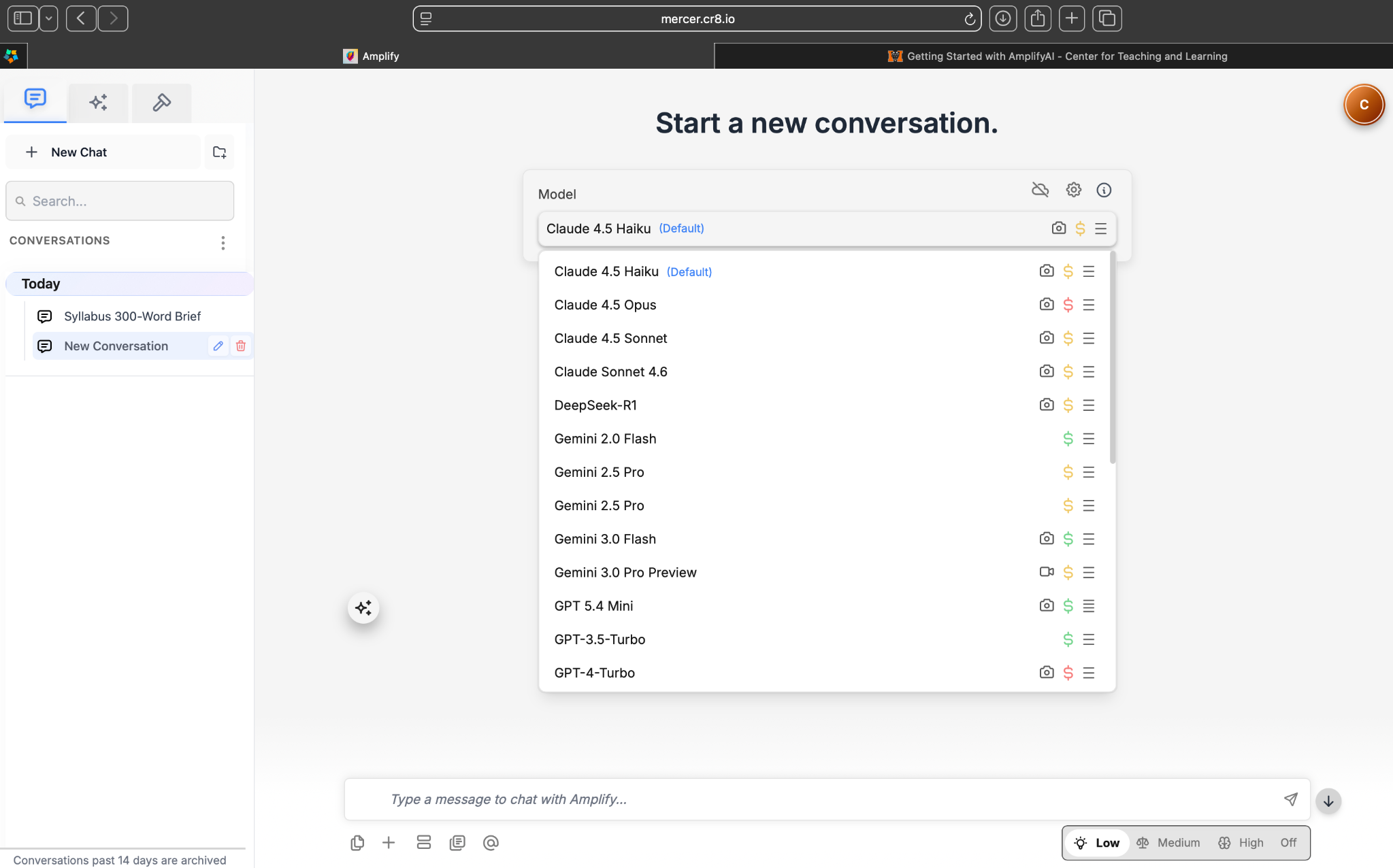Pick Claude Sonnet 4.6 model
The image size is (1393, 868).
[823, 371]
